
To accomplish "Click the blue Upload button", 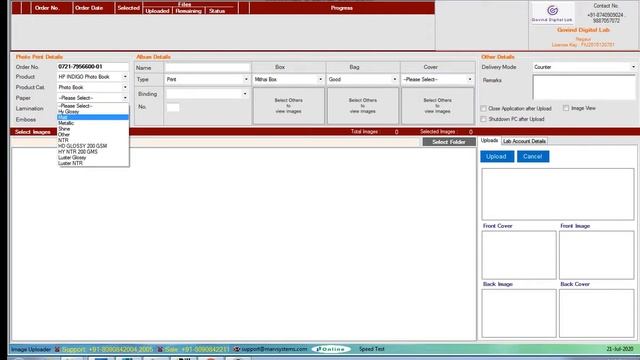I will (x=497, y=156).
